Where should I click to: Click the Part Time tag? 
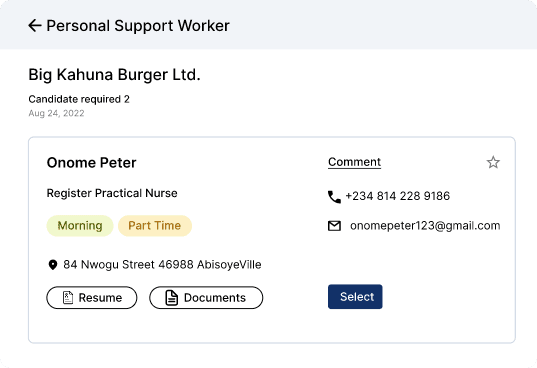(155, 226)
